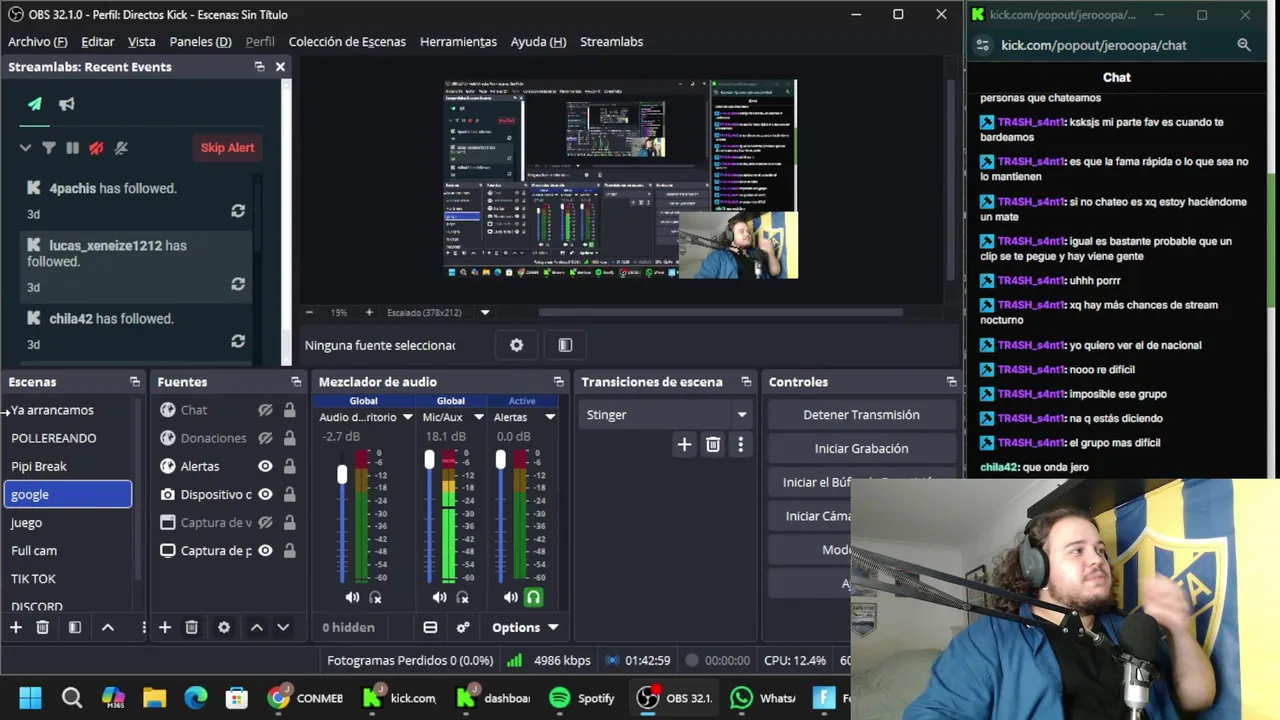This screenshot has width=1280, height=720.
Task: Toggle Mic/Aux monitoring headphone icon
Action: pos(462,597)
